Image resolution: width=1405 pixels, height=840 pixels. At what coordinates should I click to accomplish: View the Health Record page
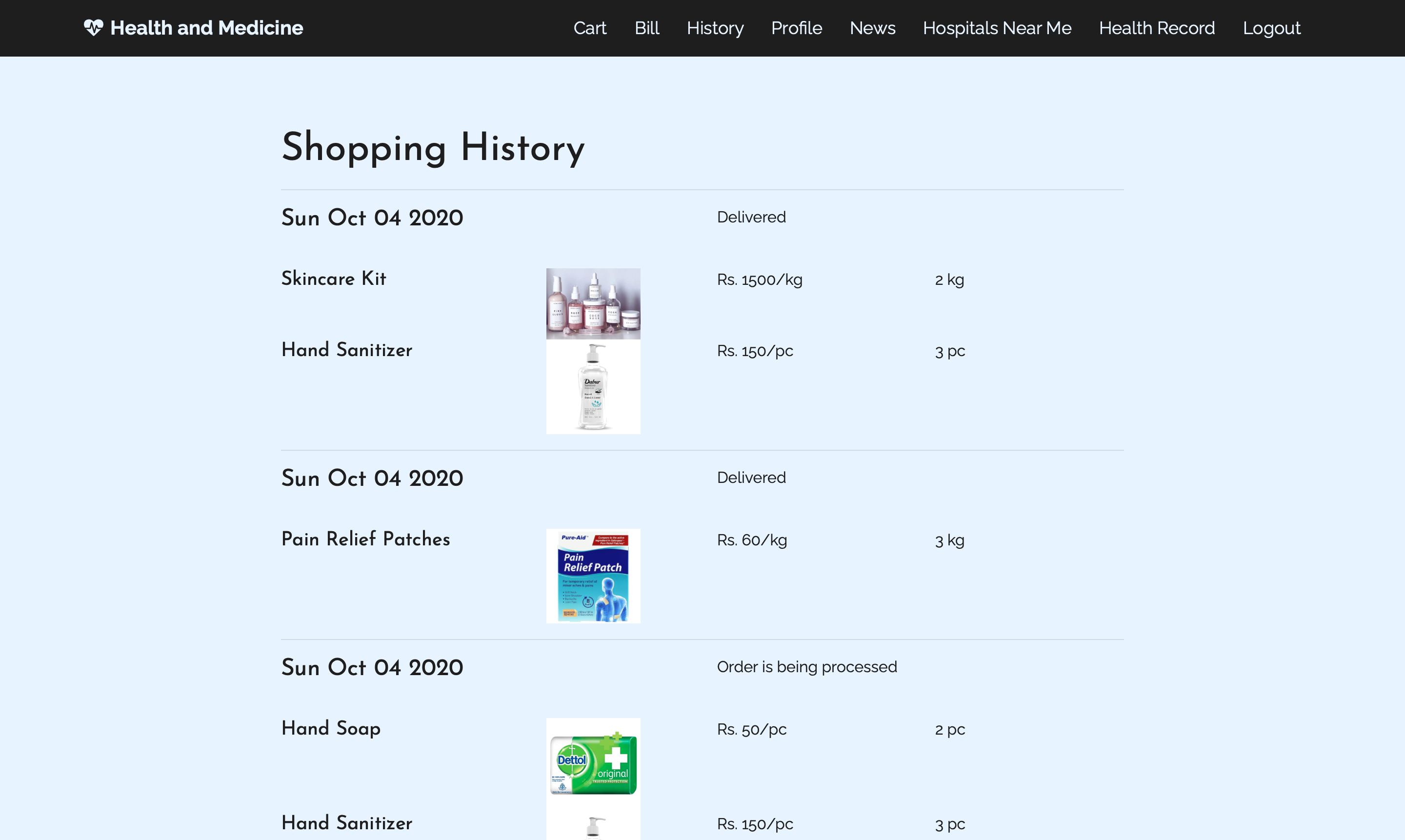[x=1157, y=28]
